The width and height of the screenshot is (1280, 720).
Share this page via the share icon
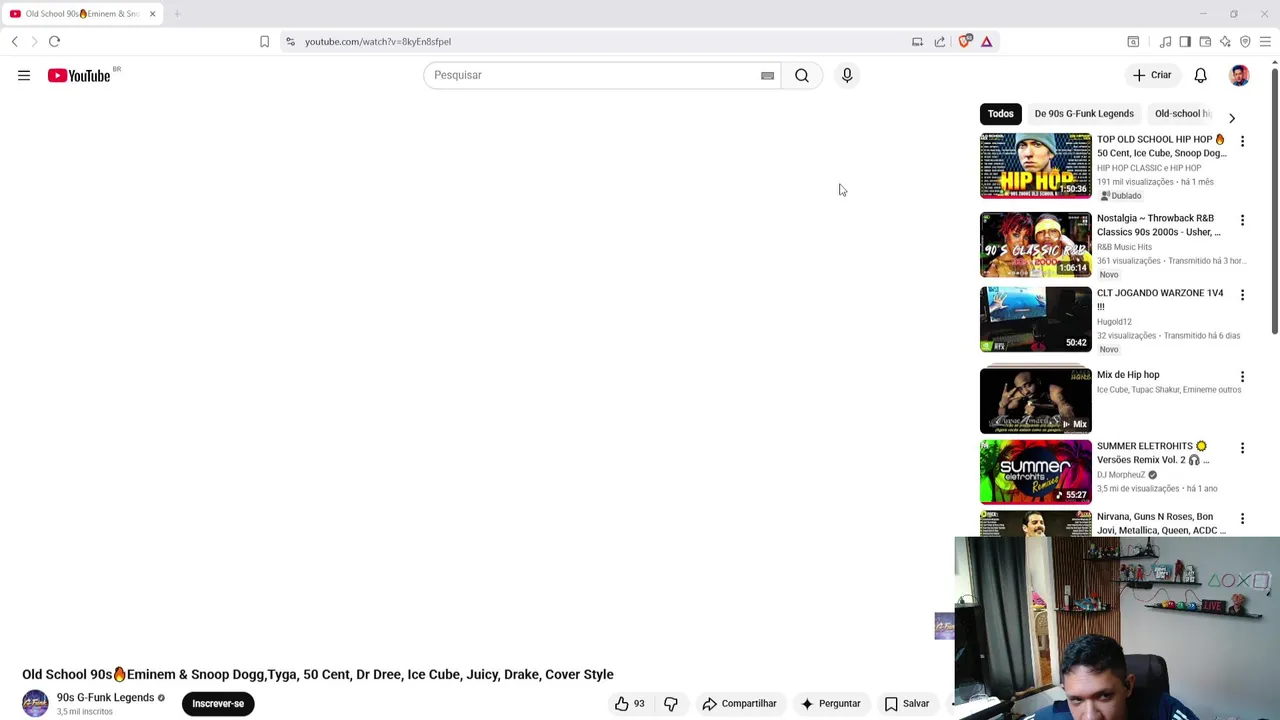coord(940,41)
